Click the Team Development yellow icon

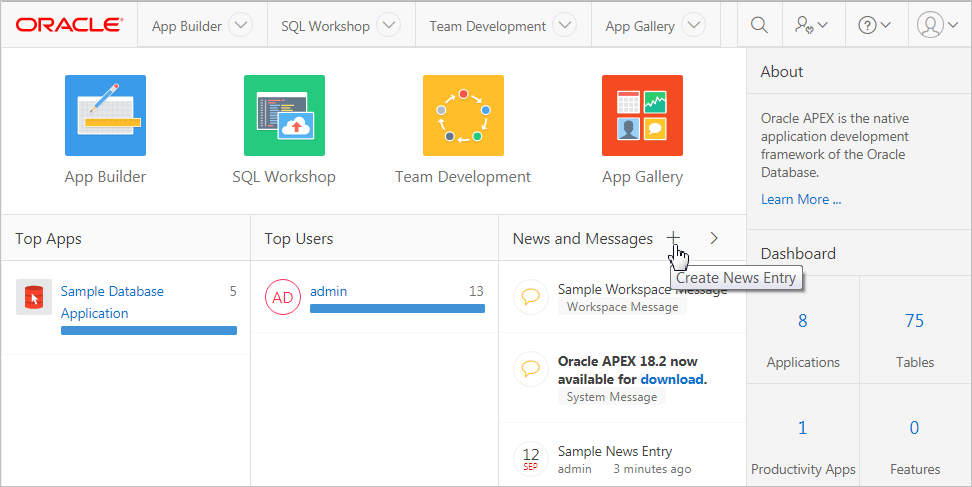(x=463, y=116)
